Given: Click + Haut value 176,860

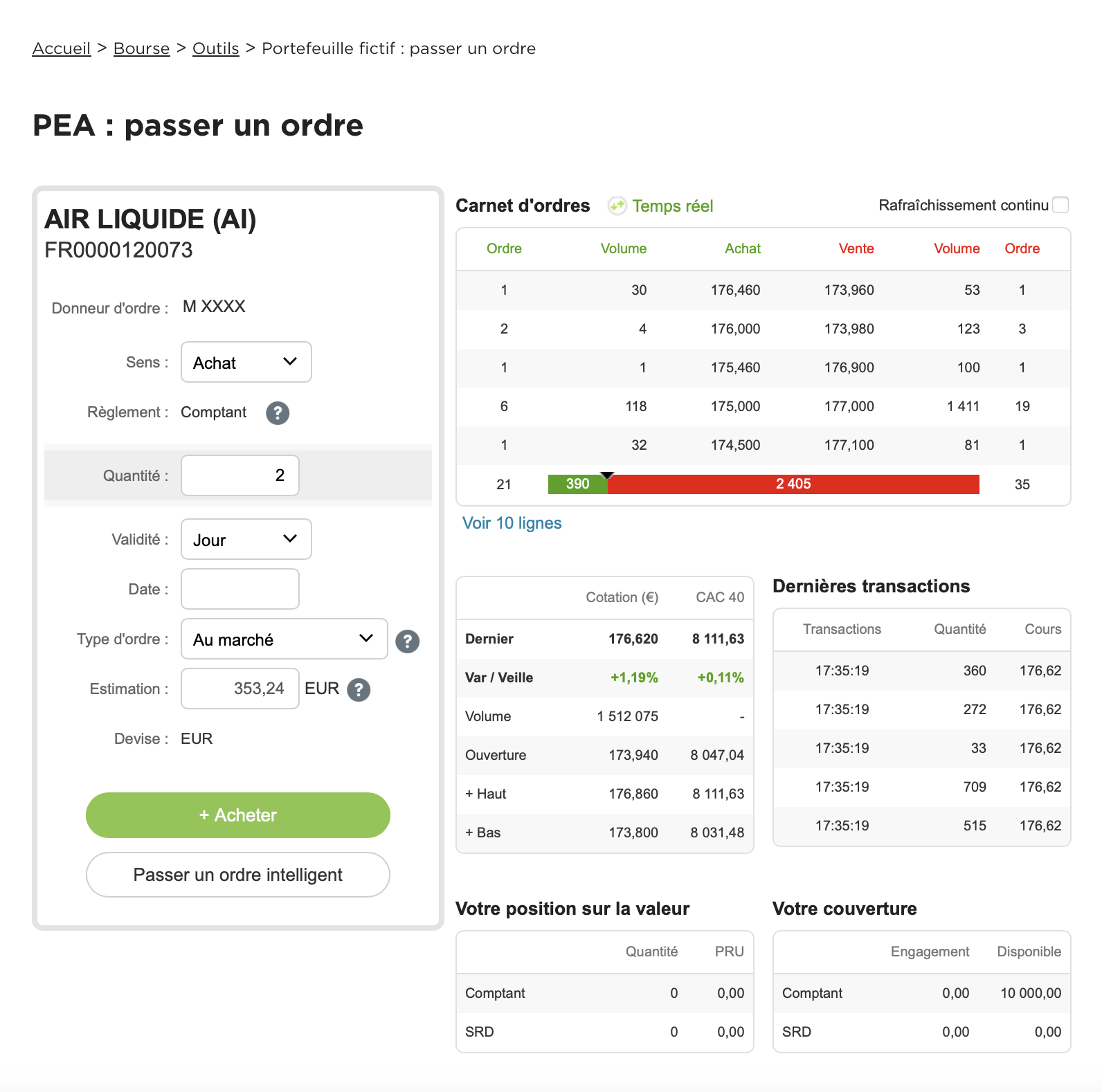Looking at the screenshot, I should 633,794.
